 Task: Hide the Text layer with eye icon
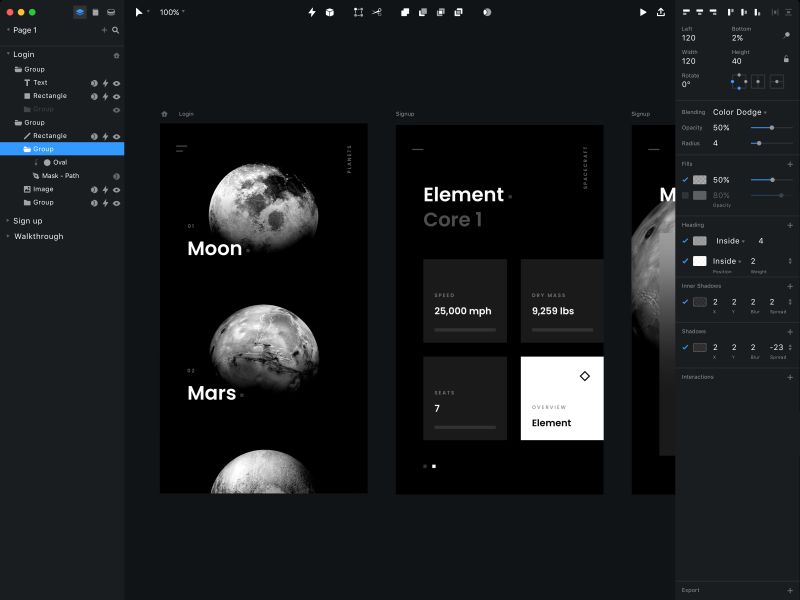pos(116,83)
